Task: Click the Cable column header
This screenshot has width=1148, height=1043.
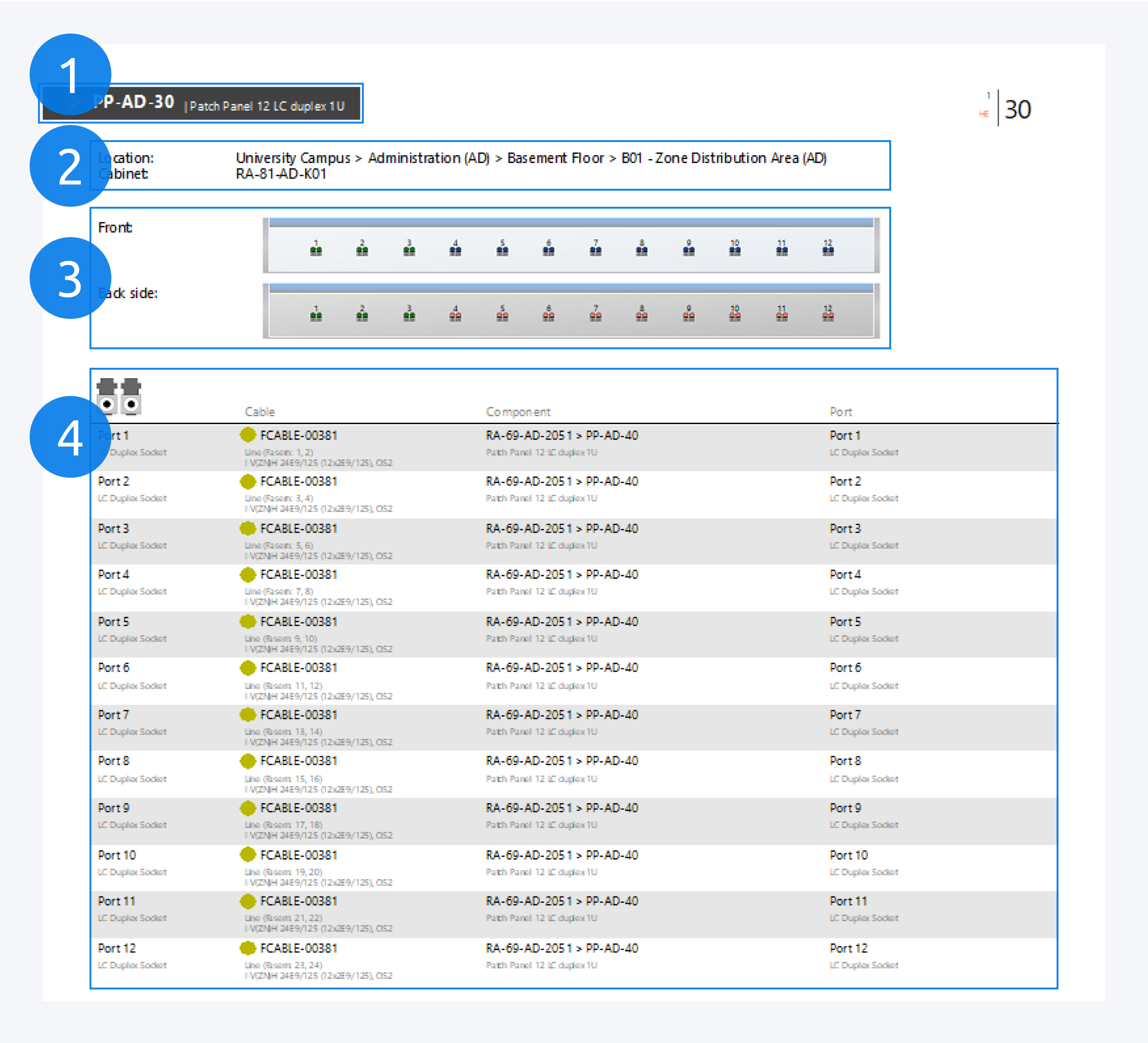Action: (x=260, y=412)
